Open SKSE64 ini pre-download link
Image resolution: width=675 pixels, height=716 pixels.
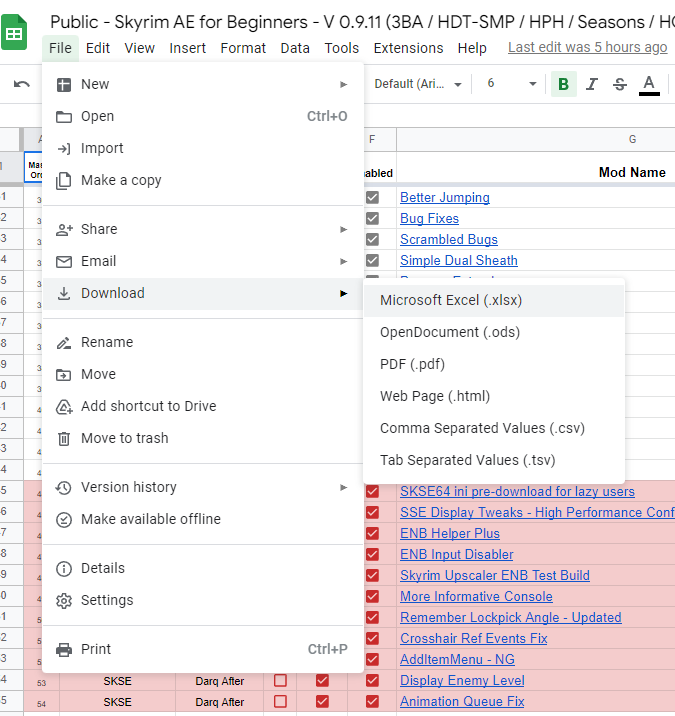coord(517,491)
